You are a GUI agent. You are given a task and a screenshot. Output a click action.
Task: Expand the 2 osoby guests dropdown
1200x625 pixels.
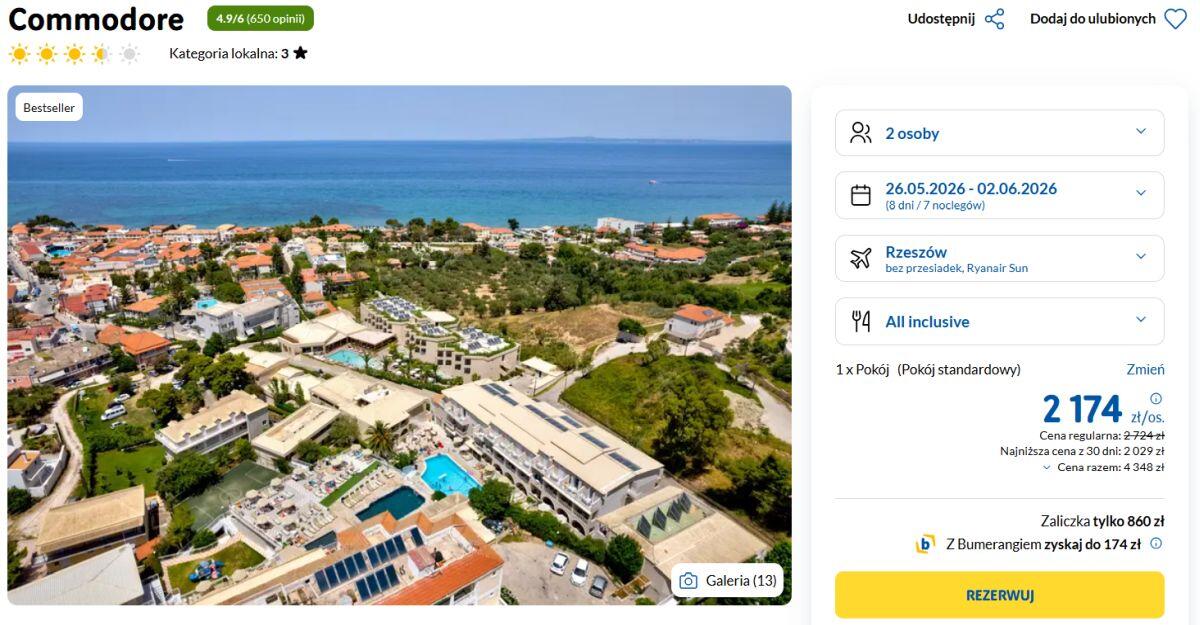(1141, 132)
